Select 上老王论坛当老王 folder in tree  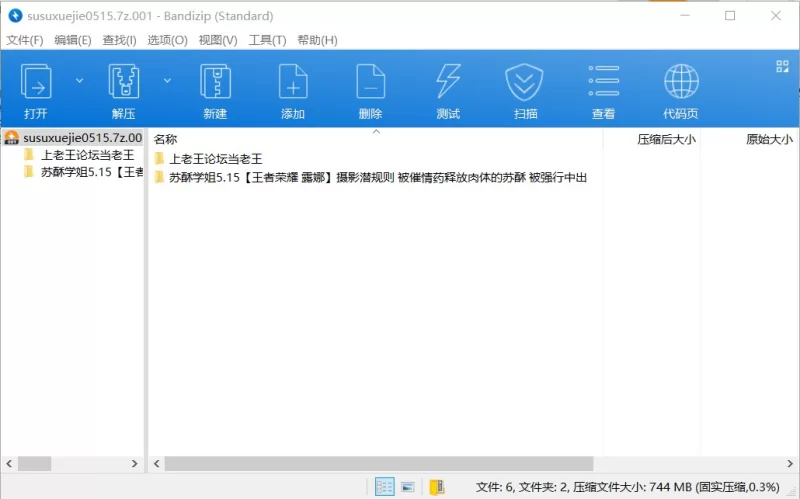tap(79, 155)
